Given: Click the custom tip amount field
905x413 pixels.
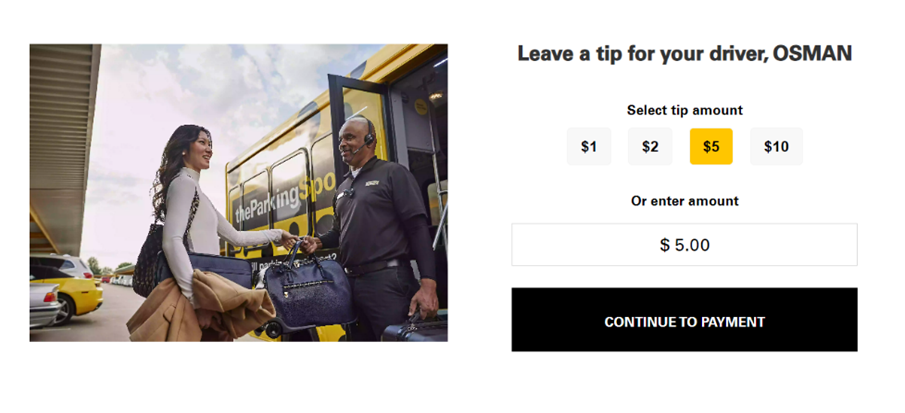Looking at the screenshot, I should [685, 245].
